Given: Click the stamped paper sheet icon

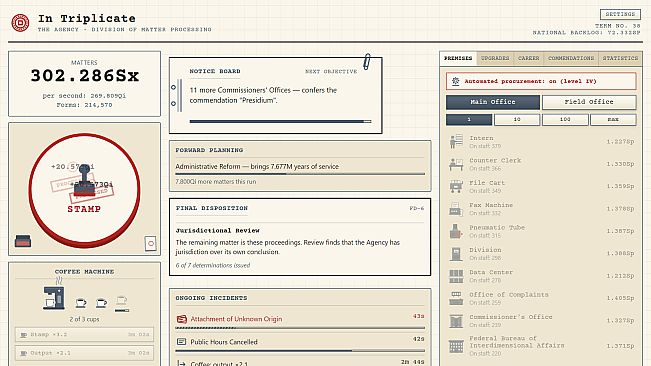Looking at the screenshot, I should [151, 243].
